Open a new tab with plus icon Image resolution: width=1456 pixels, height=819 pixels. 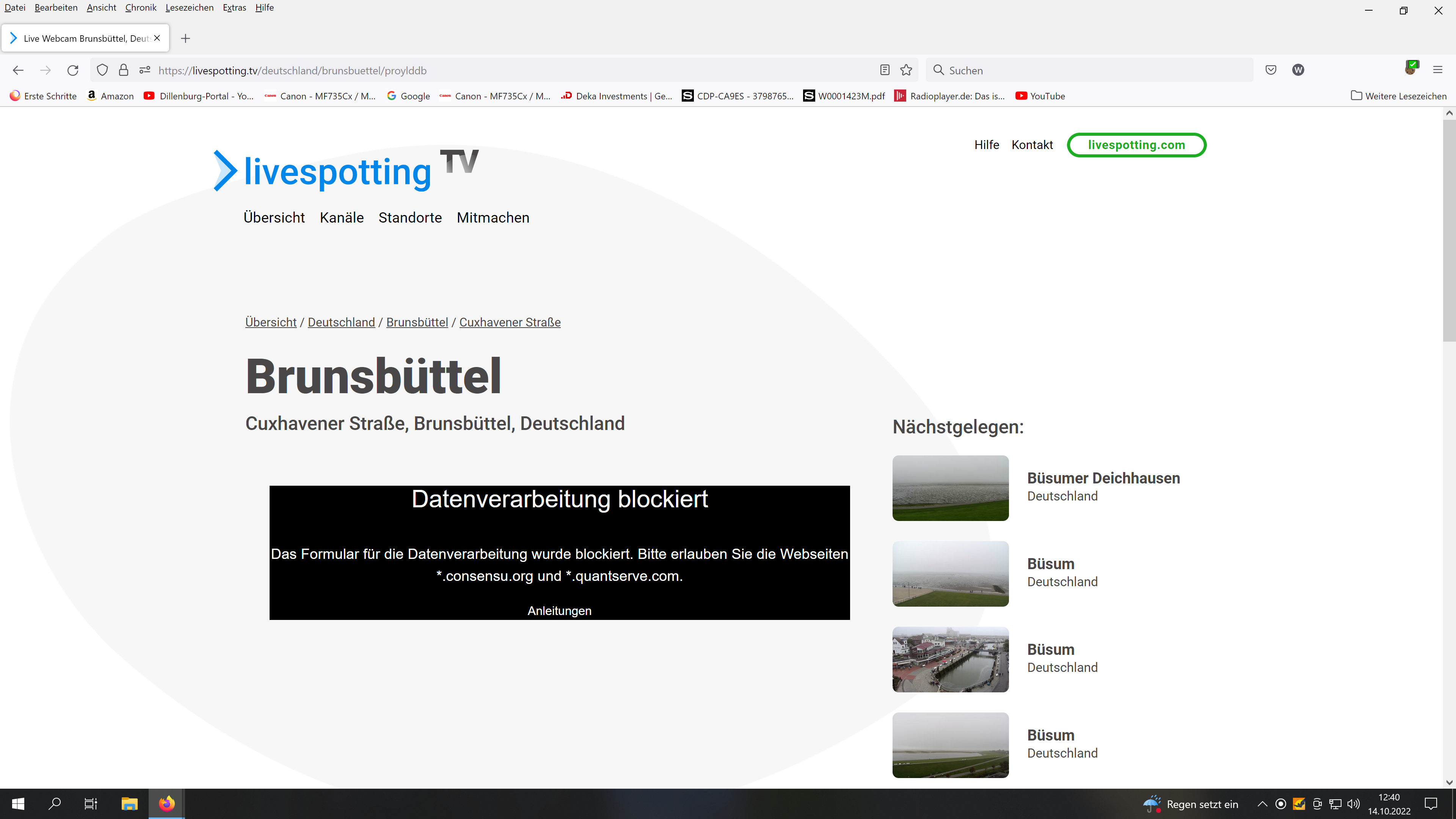click(185, 38)
